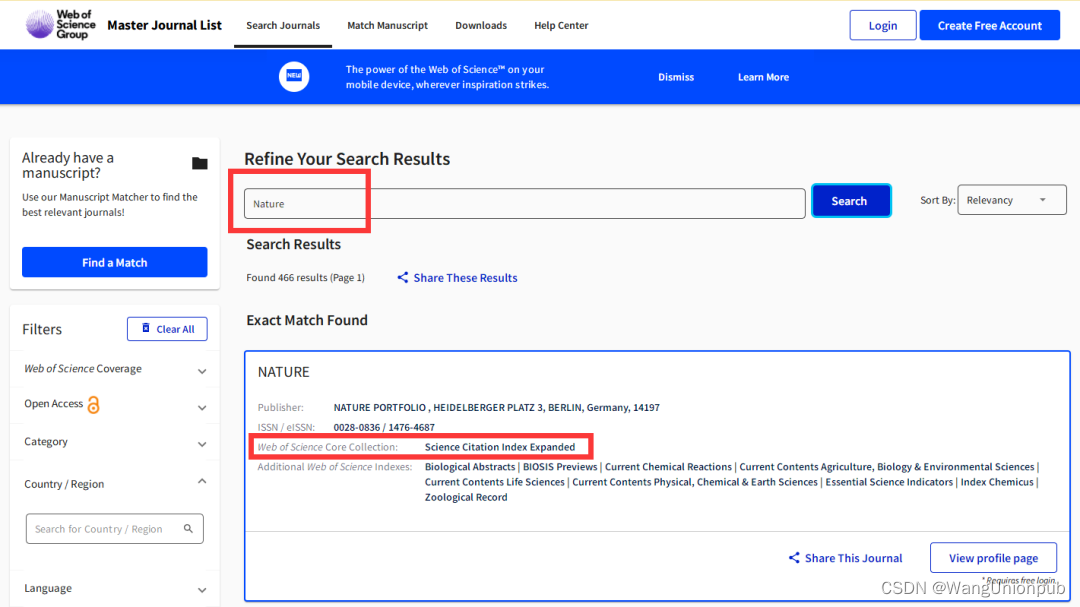Dismiss the mobile app banner
Viewport: 1080px width, 607px height.
tap(676, 77)
